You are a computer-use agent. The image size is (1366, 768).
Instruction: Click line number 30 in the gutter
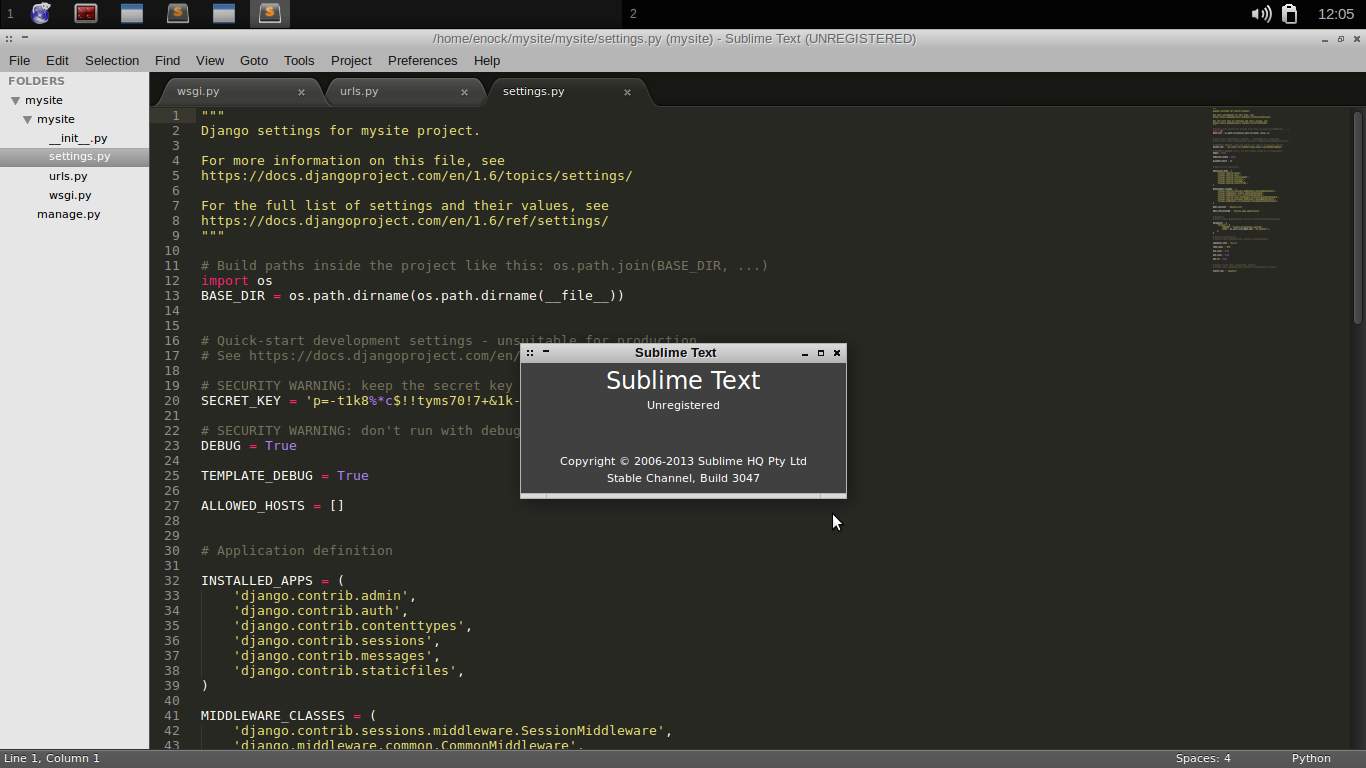point(172,551)
